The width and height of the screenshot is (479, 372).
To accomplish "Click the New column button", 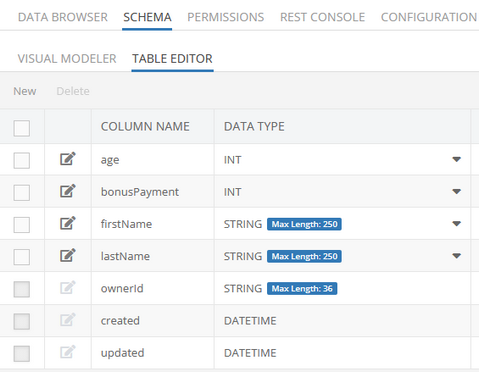I will pyautogui.click(x=25, y=91).
